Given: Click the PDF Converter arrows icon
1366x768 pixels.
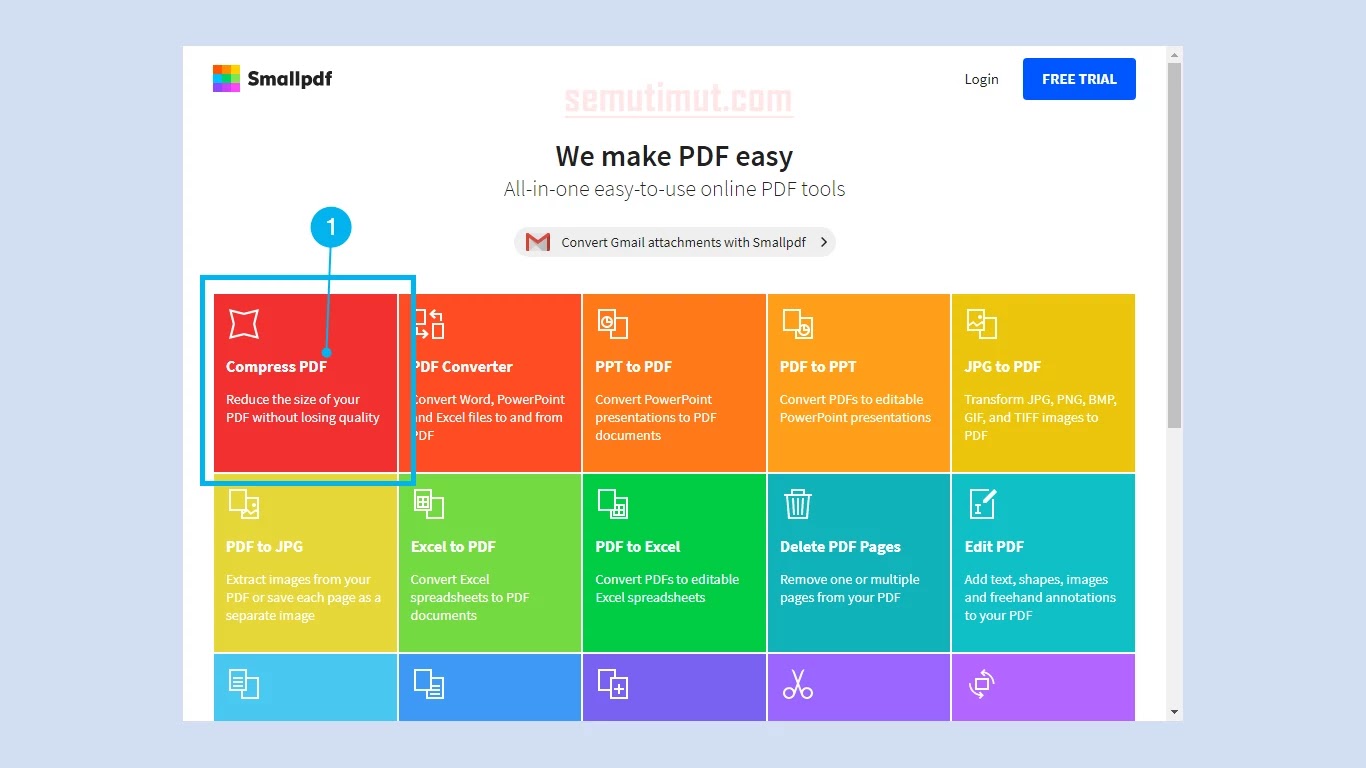Looking at the screenshot, I should point(429,323).
